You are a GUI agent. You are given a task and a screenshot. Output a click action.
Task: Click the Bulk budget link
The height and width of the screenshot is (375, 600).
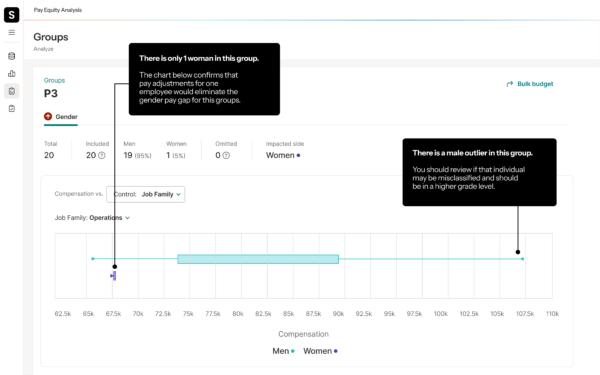[x=530, y=84]
